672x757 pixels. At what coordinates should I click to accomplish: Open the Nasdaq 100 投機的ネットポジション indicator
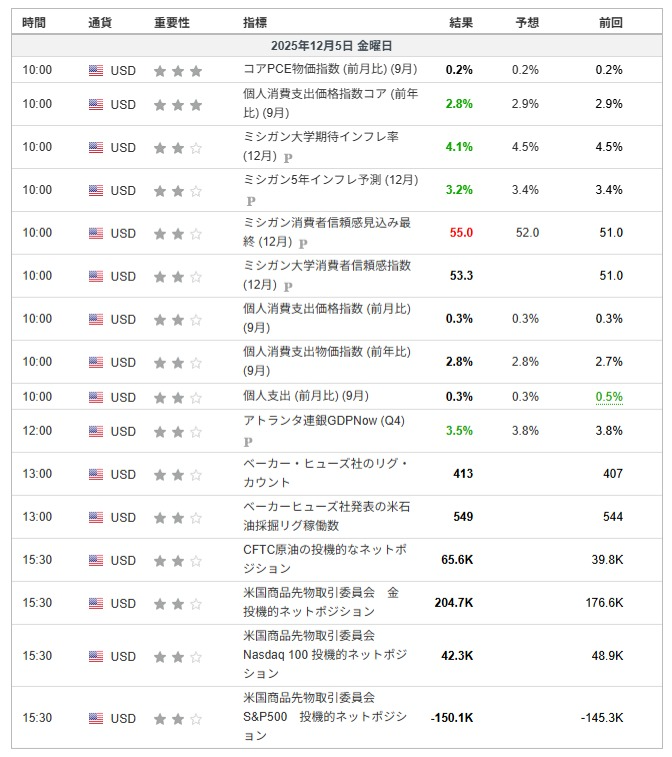pos(325,655)
